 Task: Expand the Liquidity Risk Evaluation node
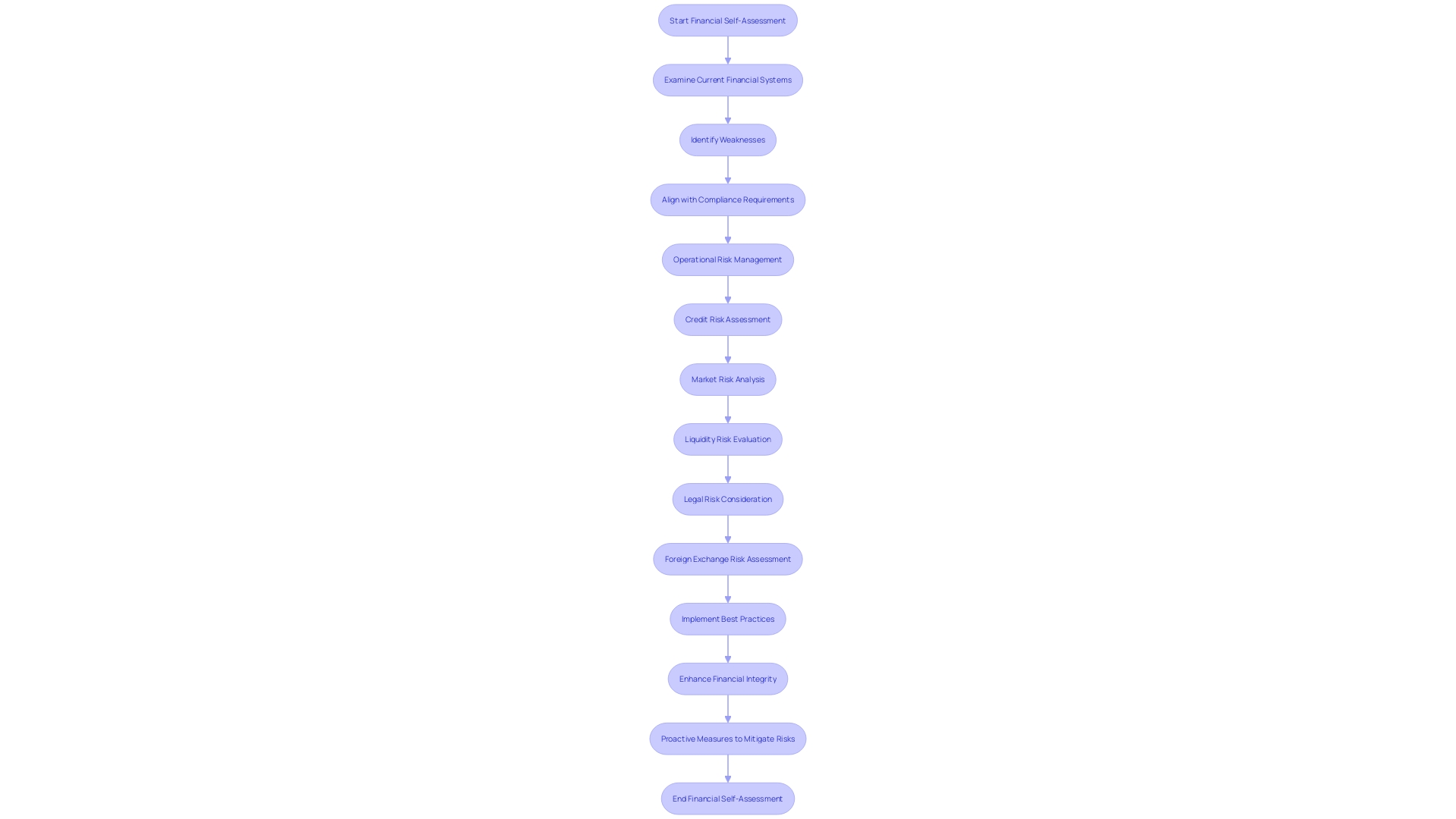tap(727, 439)
